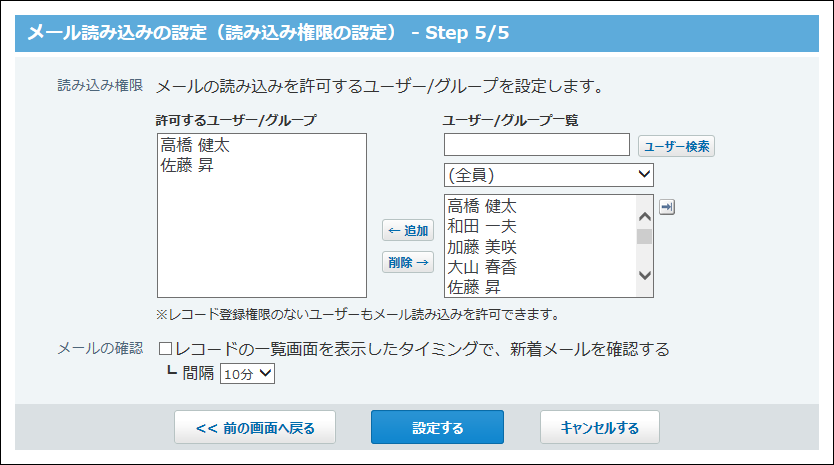834x465 pixels.
Task: Click the ユーザー検索 button
Action: click(x=676, y=146)
